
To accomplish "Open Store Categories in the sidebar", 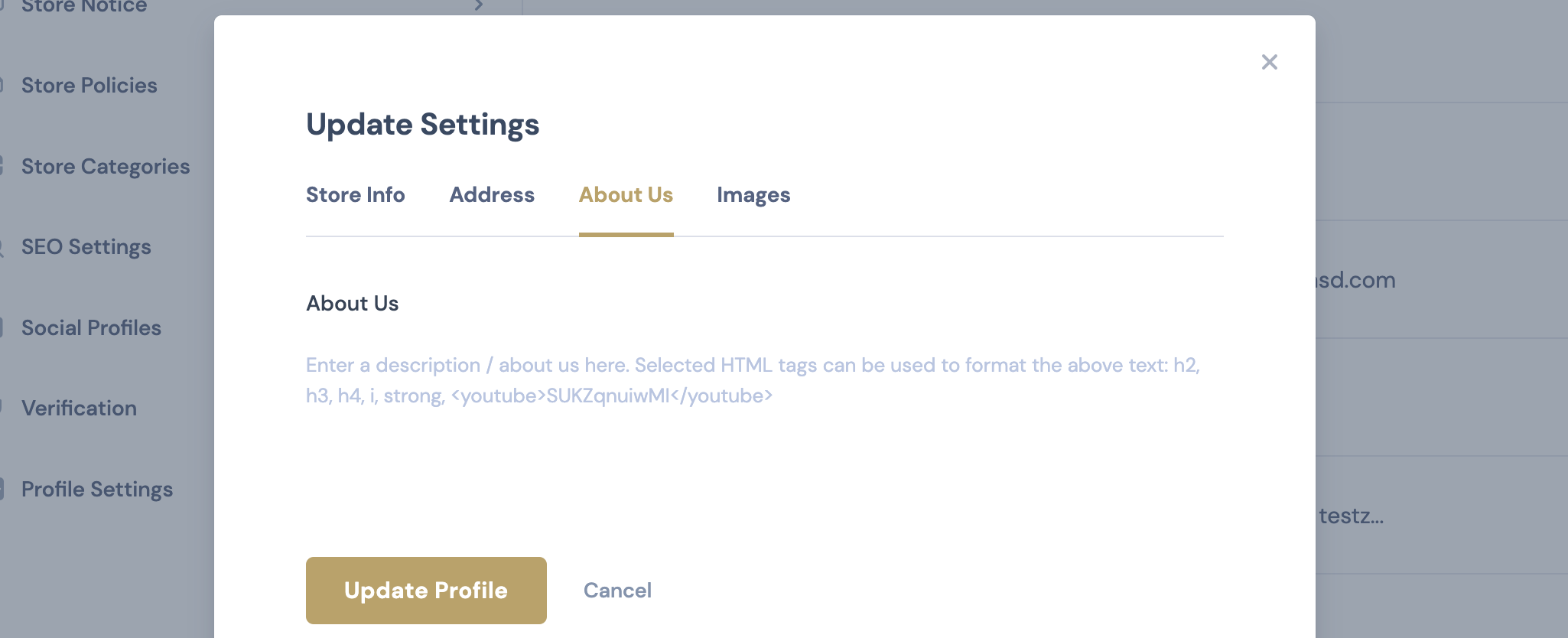I will tap(106, 167).
